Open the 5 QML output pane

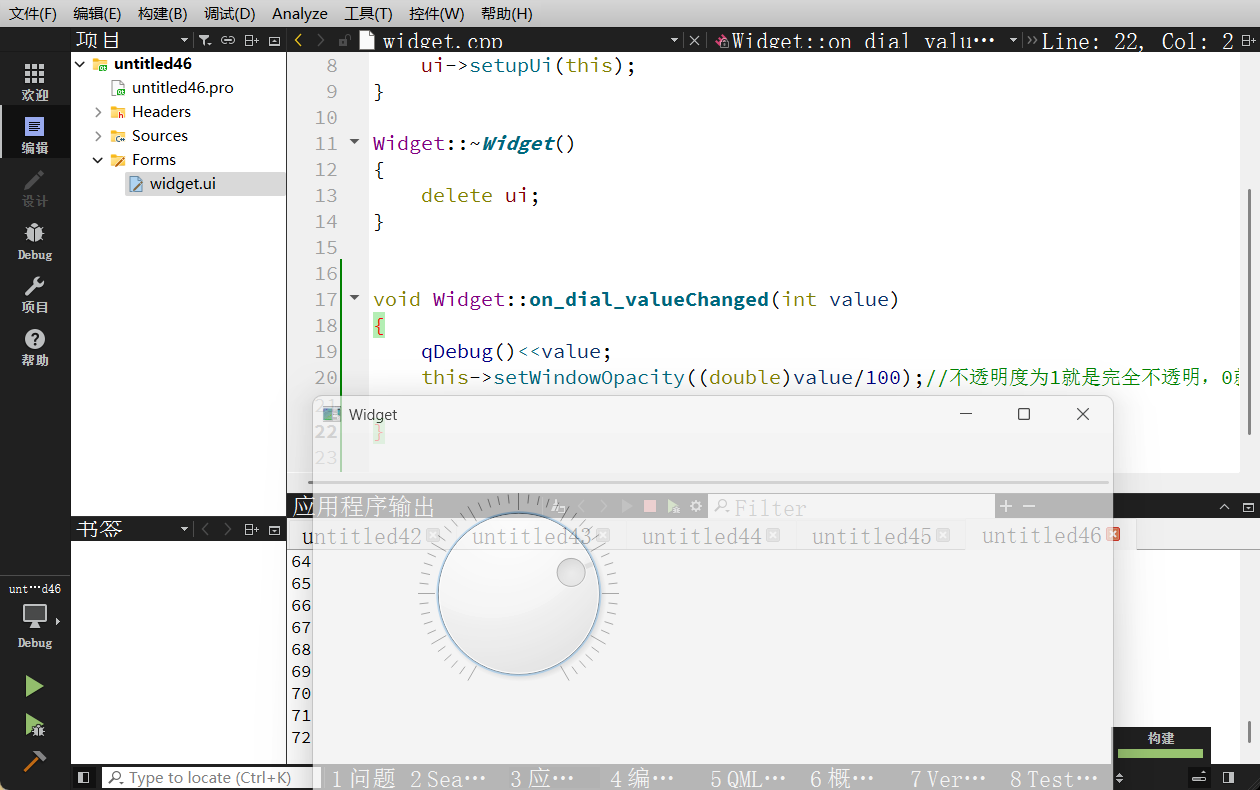[x=748, y=778]
